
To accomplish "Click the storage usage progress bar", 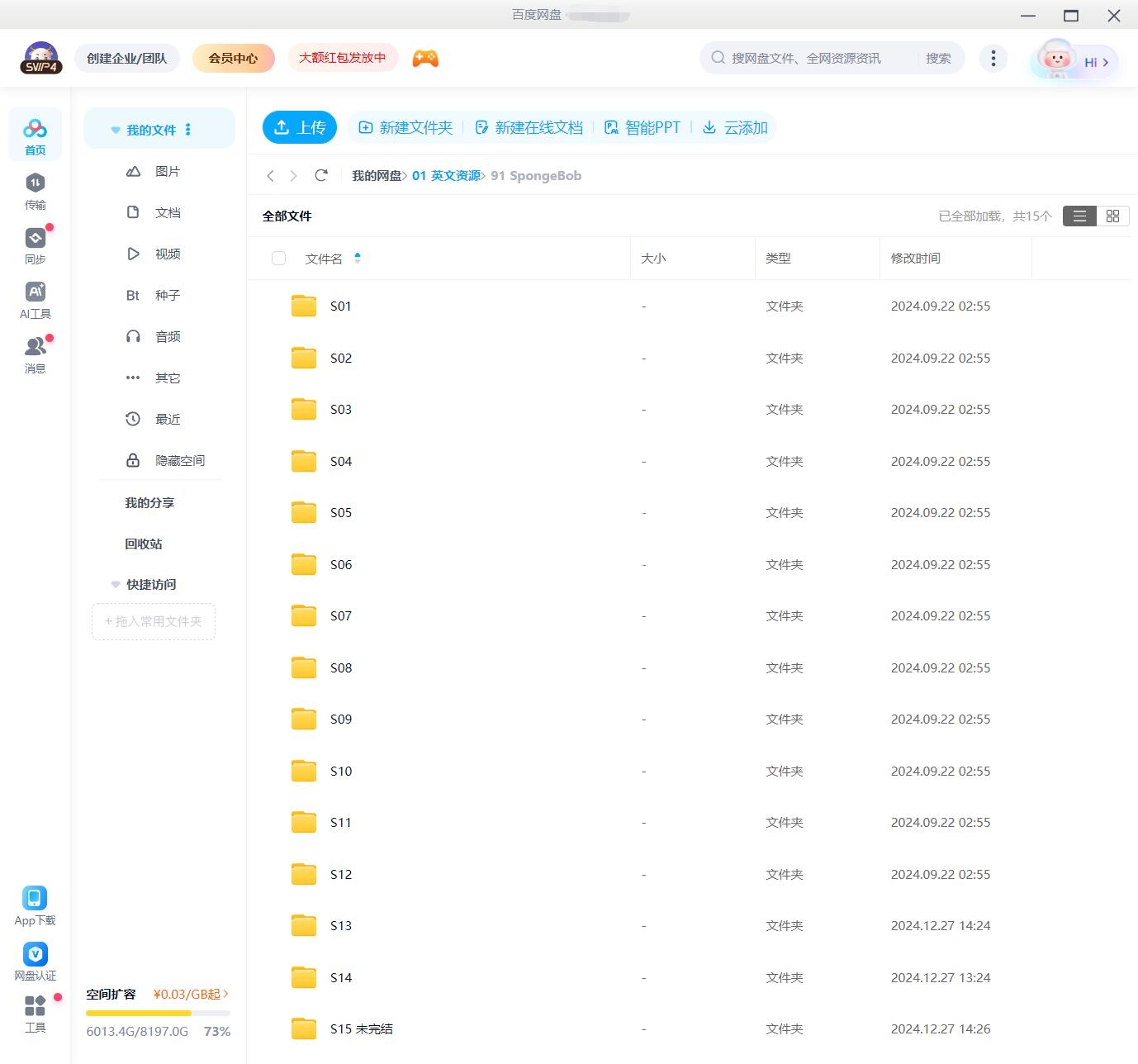I will point(158,1013).
